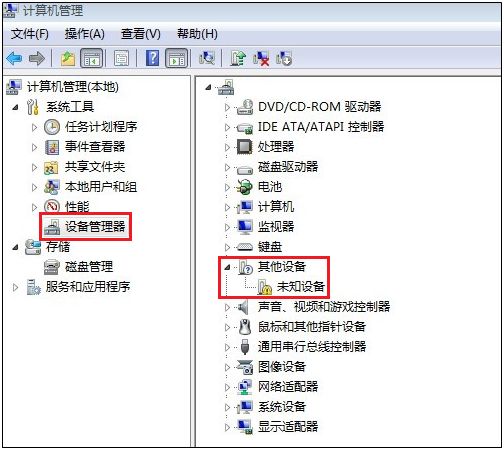Select the 未知设备 warning device entry
The height and width of the screenshot is (450, 504).
coord(301,287)
